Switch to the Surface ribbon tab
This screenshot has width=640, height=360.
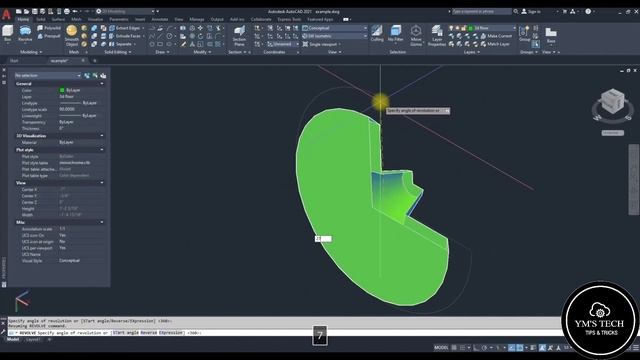point(58,20)
